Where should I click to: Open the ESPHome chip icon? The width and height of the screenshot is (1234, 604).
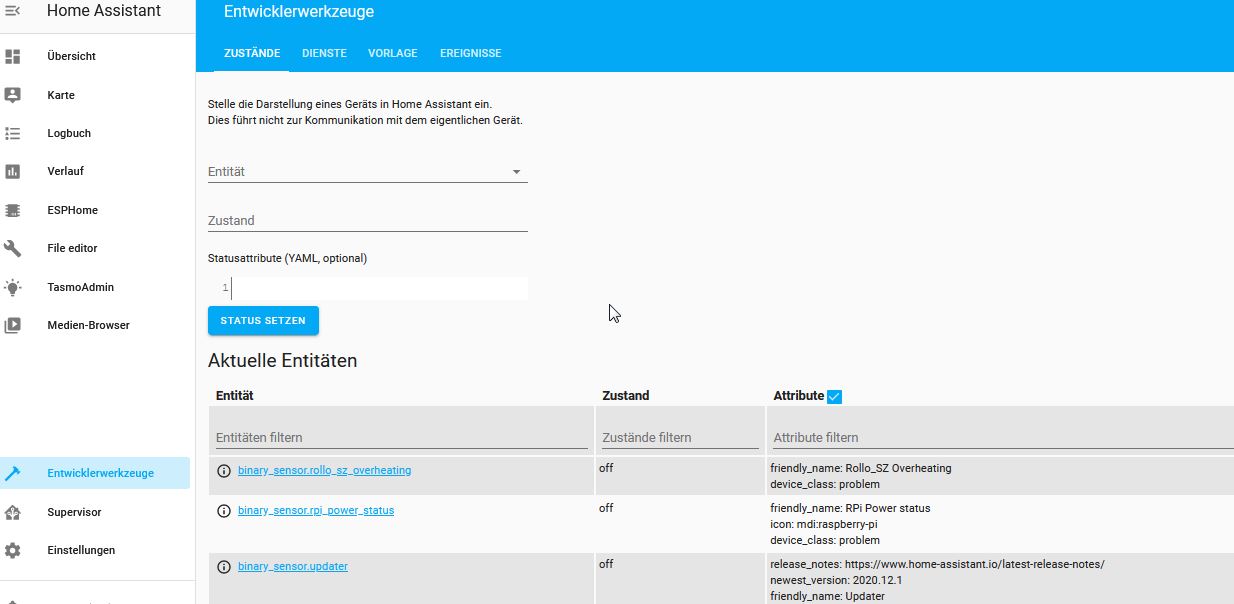13,210
